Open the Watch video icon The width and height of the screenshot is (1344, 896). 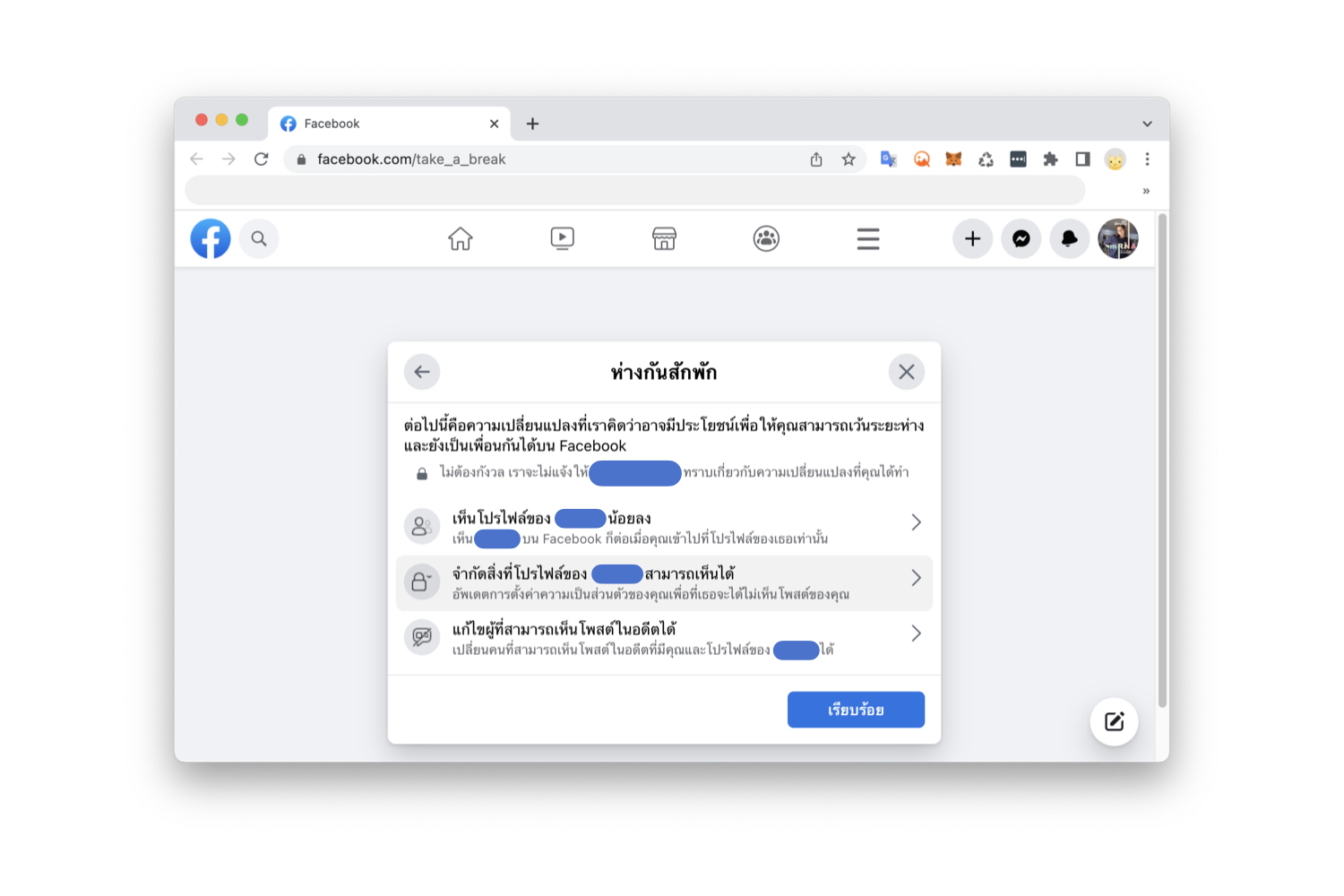tap(562, 238)
